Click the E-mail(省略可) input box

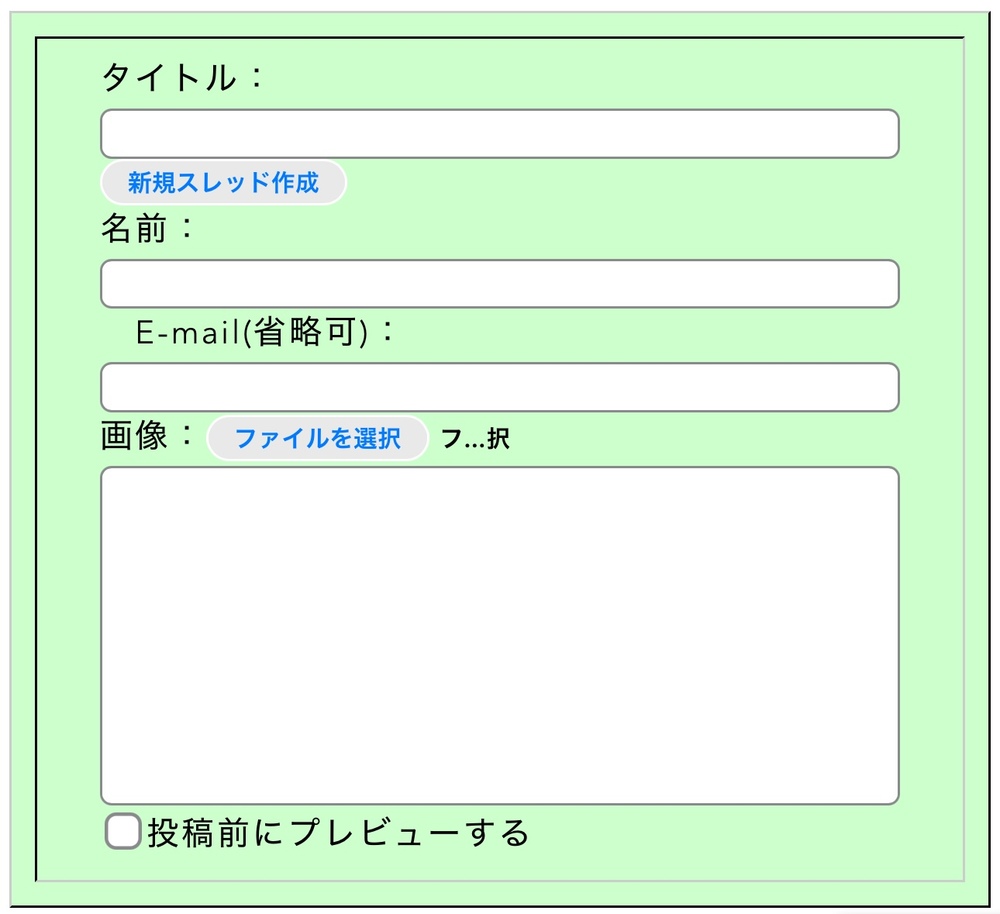(499, 387)
